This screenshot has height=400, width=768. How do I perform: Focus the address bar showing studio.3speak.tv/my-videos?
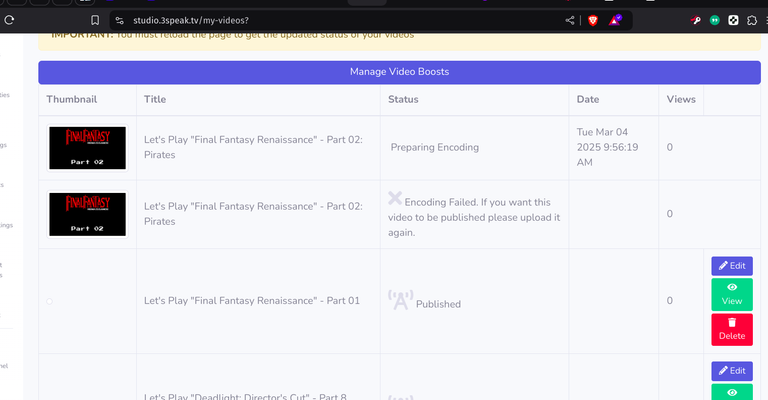pos(343,21)
